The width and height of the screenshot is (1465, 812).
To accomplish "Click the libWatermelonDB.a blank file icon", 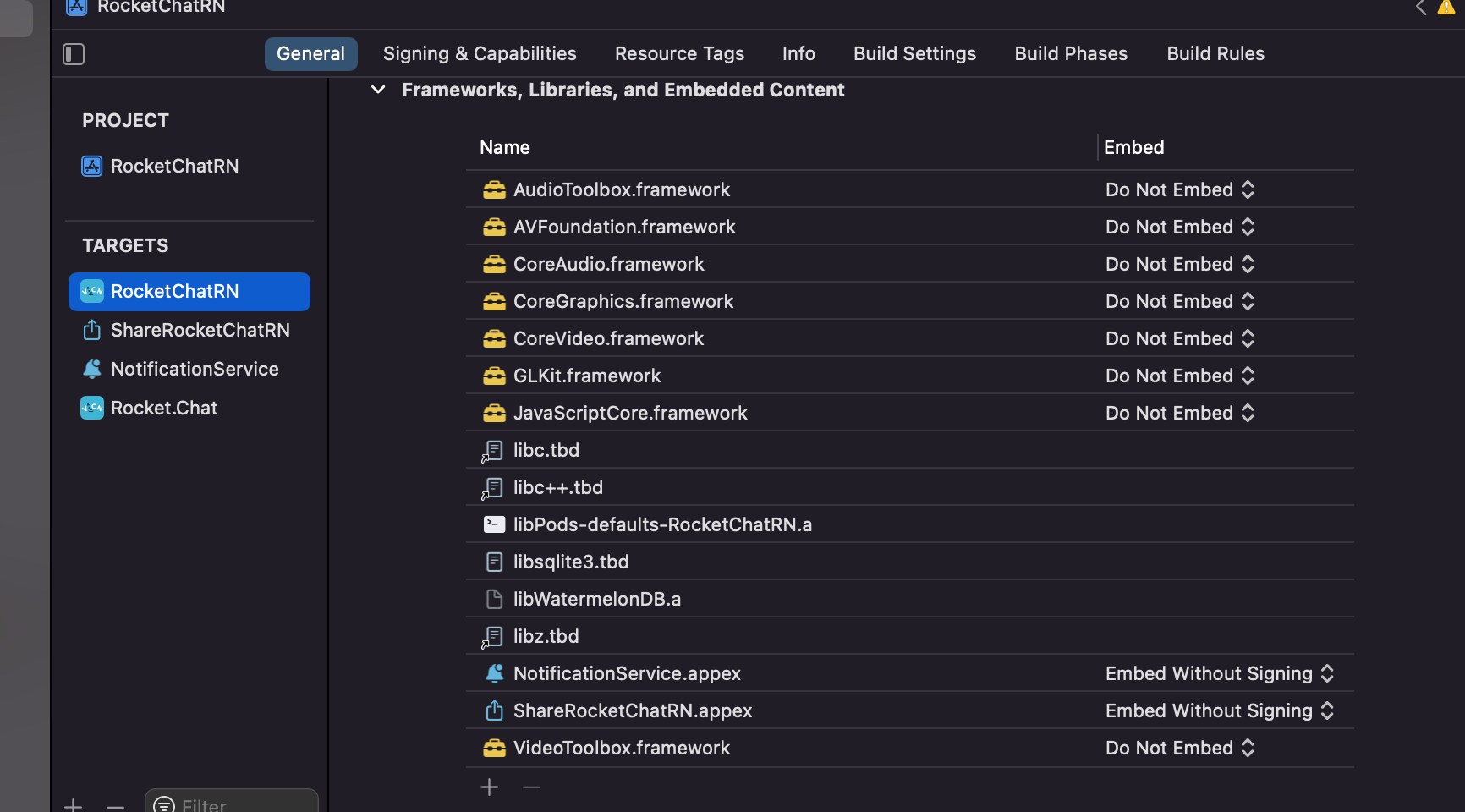I will [495, 599].
